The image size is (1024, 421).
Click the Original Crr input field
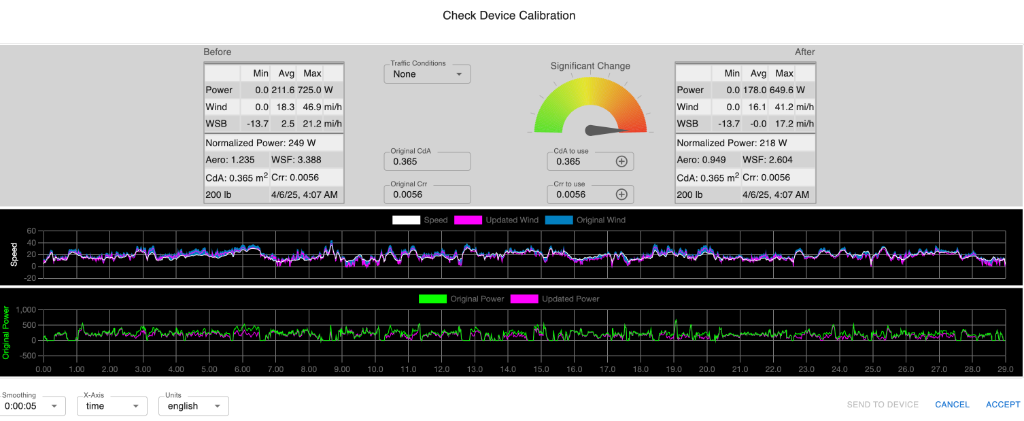pyautogui.click(x=427, y=195)
